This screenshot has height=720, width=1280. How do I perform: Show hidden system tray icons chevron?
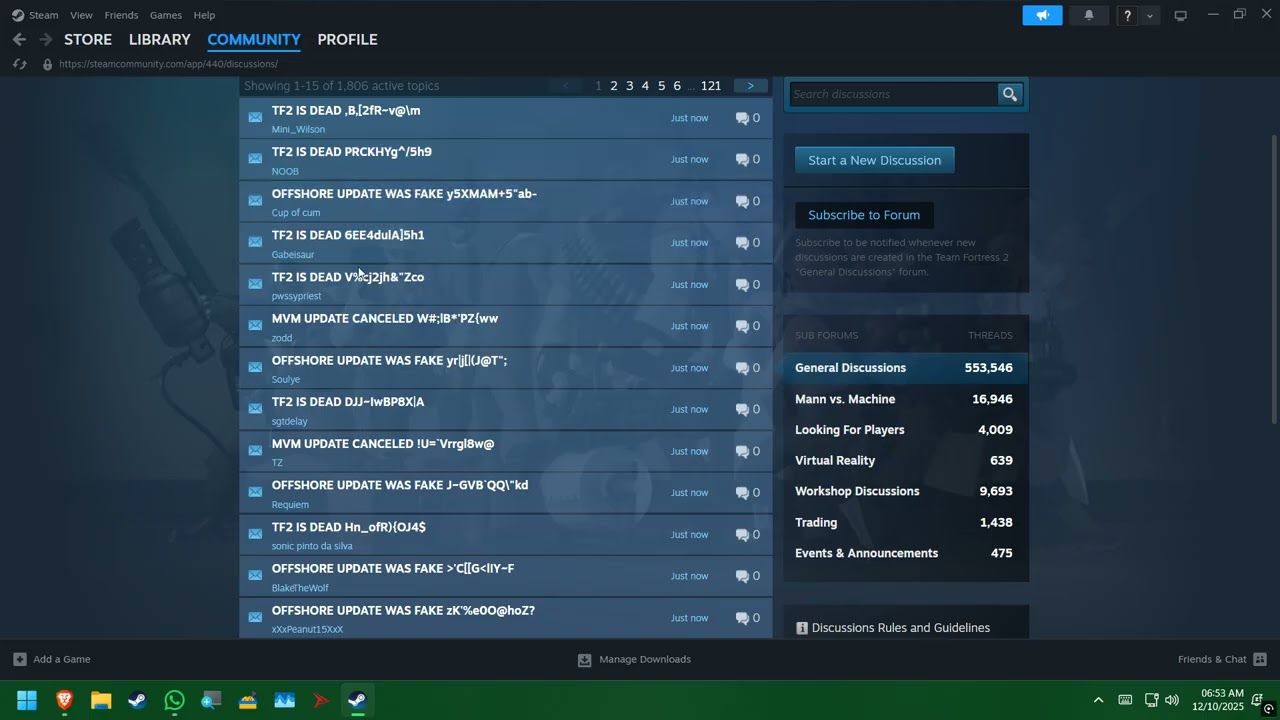(1098, 700)
